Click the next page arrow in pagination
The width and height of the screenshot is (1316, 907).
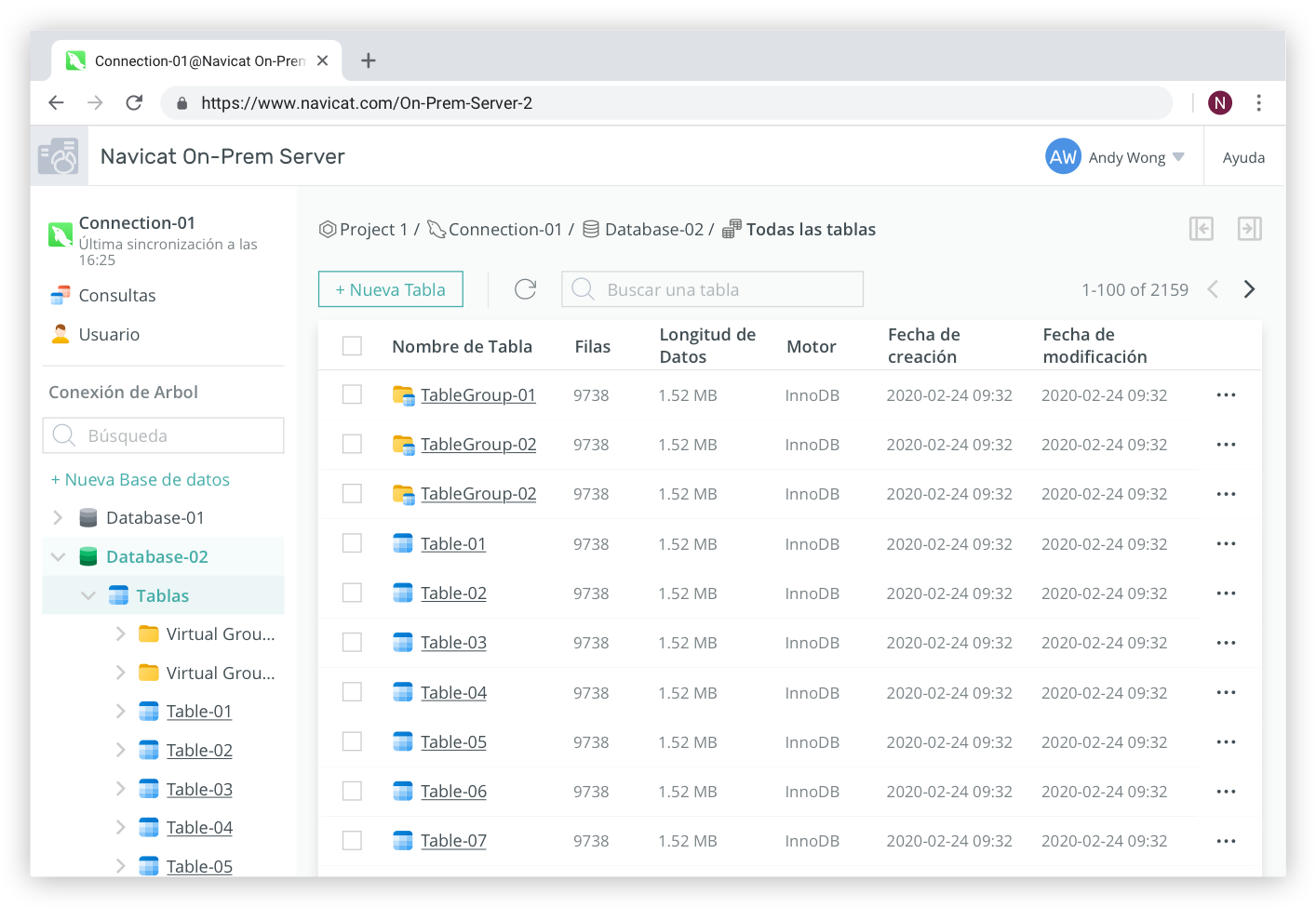click(1250, 289)
